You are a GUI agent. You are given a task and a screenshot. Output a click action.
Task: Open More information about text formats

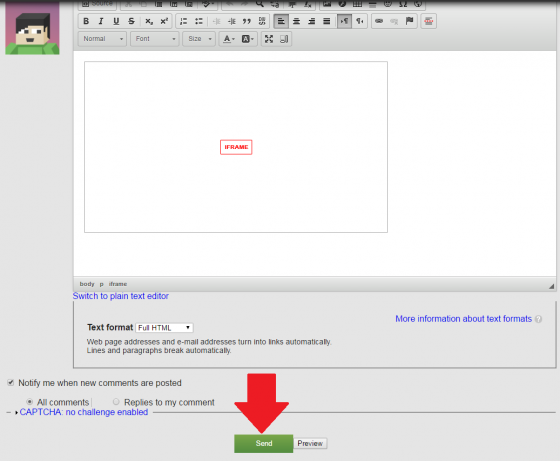point(463,319)
